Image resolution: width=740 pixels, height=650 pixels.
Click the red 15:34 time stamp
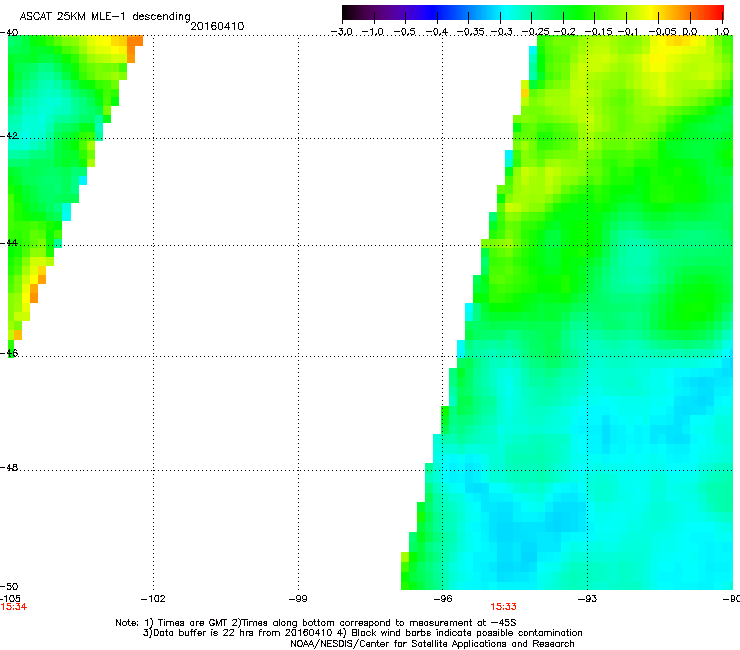pyautogui.click(x=14, y=607)
